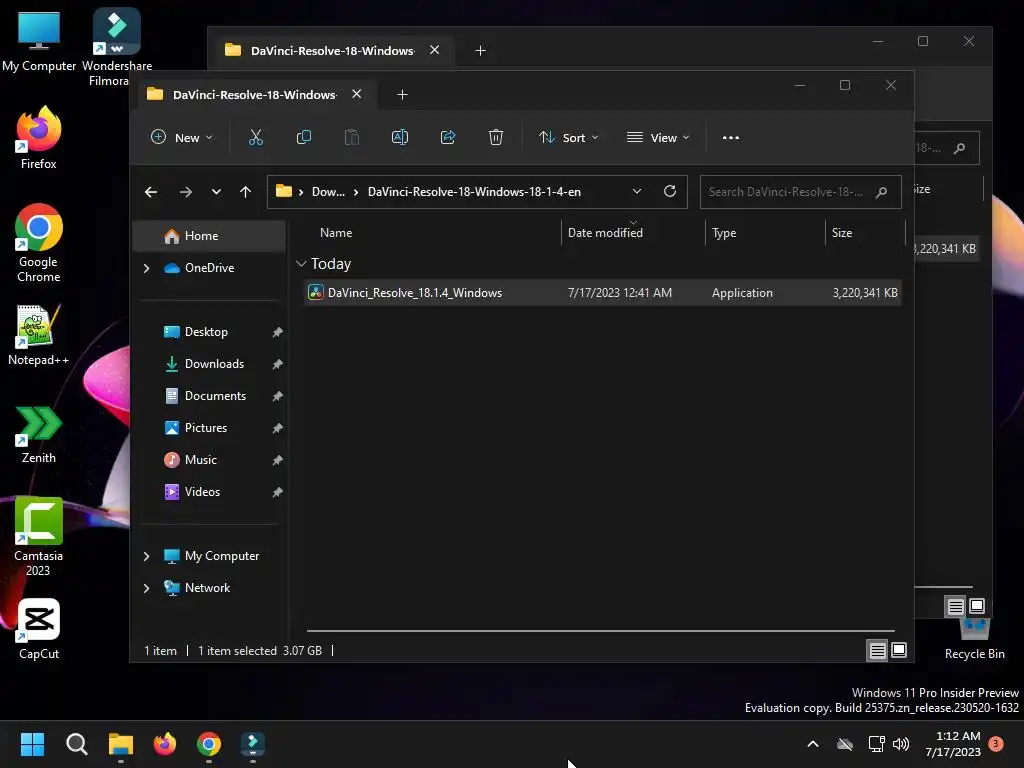Switch to large thumbnails view in status bar
The height and width of the screenshot is (768, 1024).
899,650
